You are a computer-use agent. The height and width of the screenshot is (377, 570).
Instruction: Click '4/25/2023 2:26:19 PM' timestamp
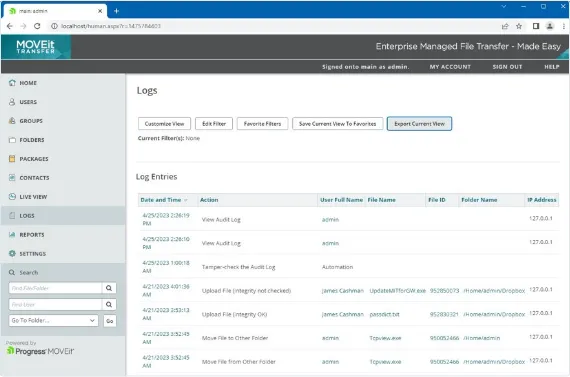[x=166, y=219]
